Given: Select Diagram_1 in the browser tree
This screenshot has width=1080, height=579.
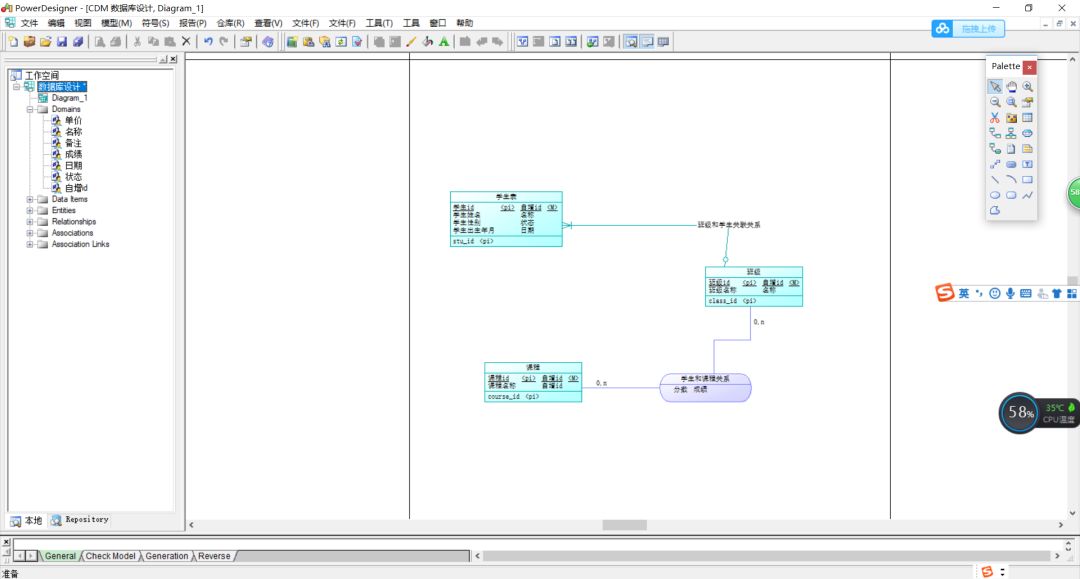Looking at the screenshot, I should tap(70, 98).
